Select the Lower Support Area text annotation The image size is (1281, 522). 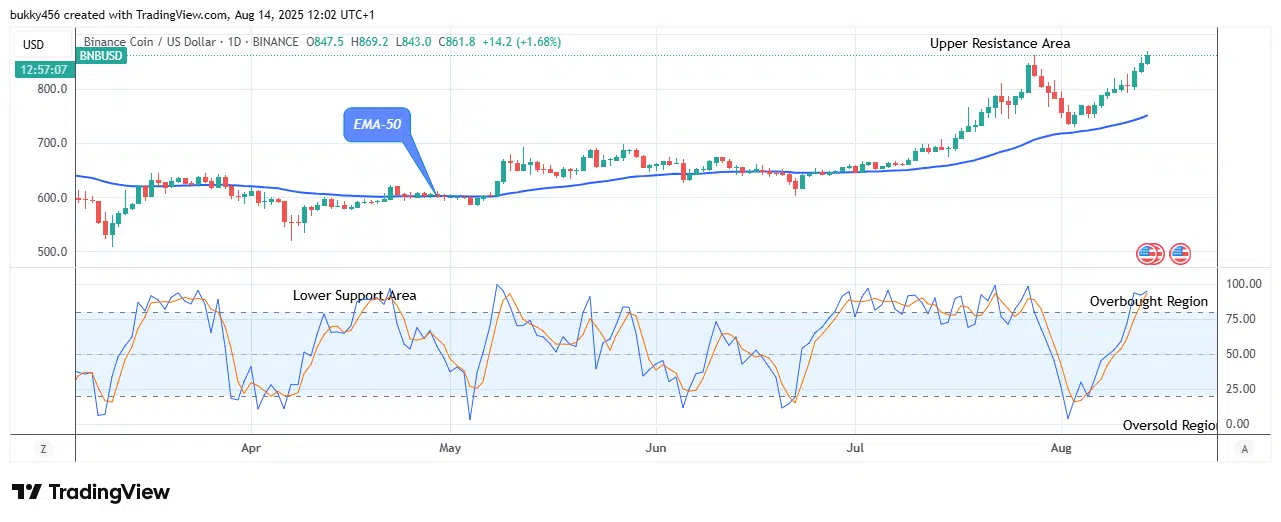[355, 296]
